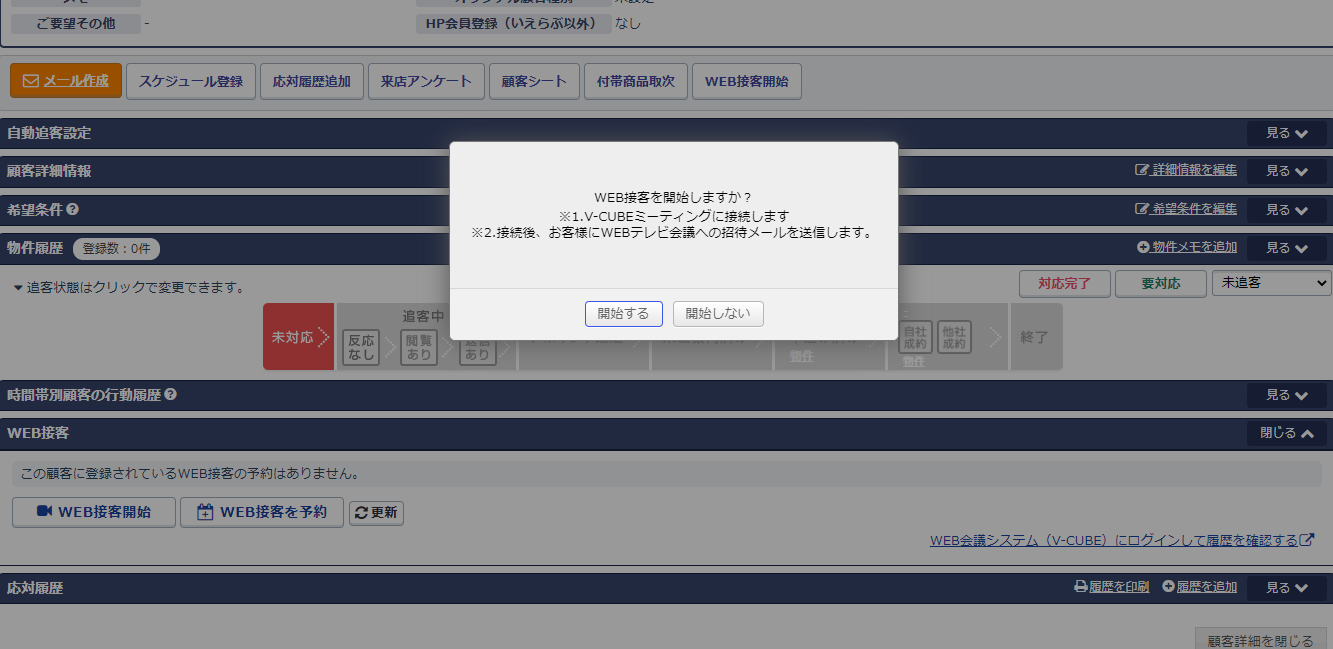Click the calendar icon on WEB接客を予約
The width and height of the screenshot is (1333, 649).
point(203,512)
